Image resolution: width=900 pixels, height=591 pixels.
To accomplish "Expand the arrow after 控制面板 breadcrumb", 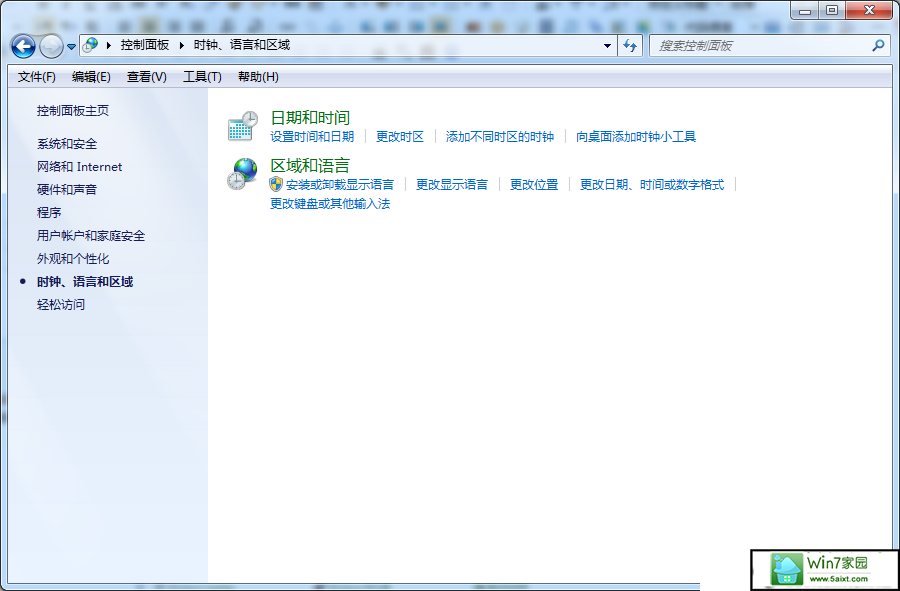I will tap(181, 45).
